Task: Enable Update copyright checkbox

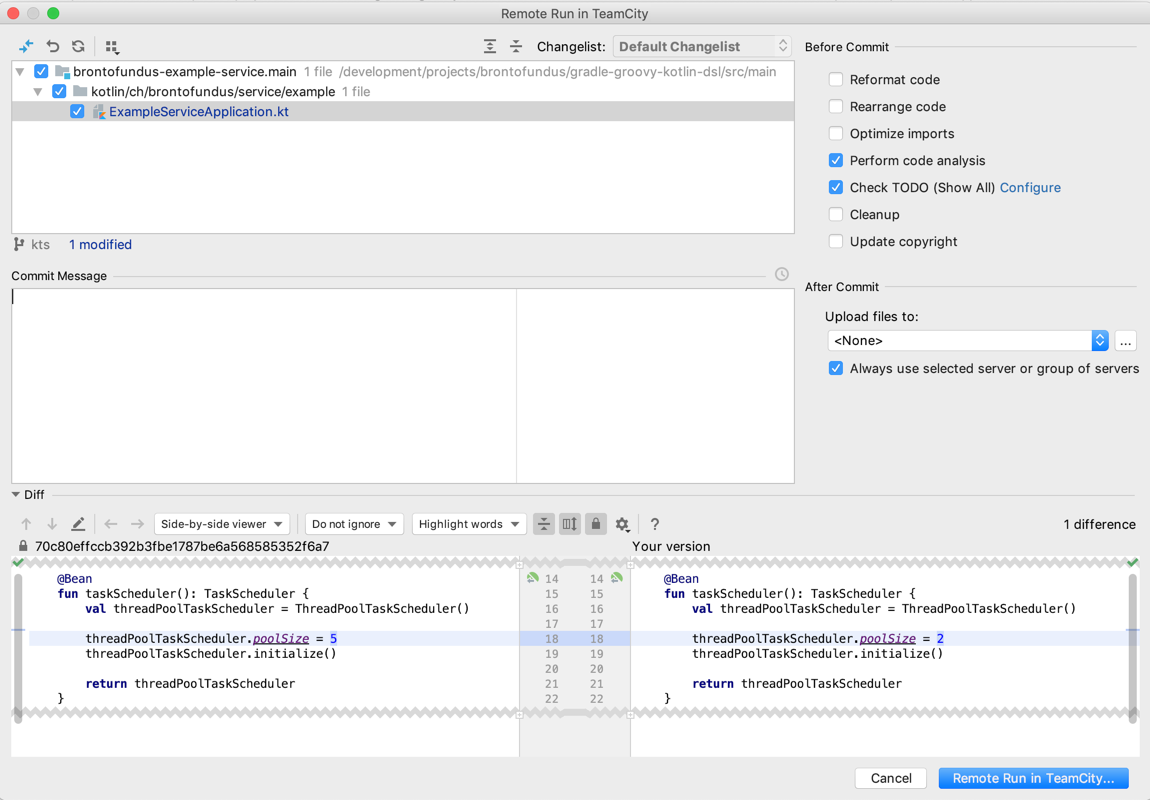Action: pyautogui.click(x=835, y=242)
